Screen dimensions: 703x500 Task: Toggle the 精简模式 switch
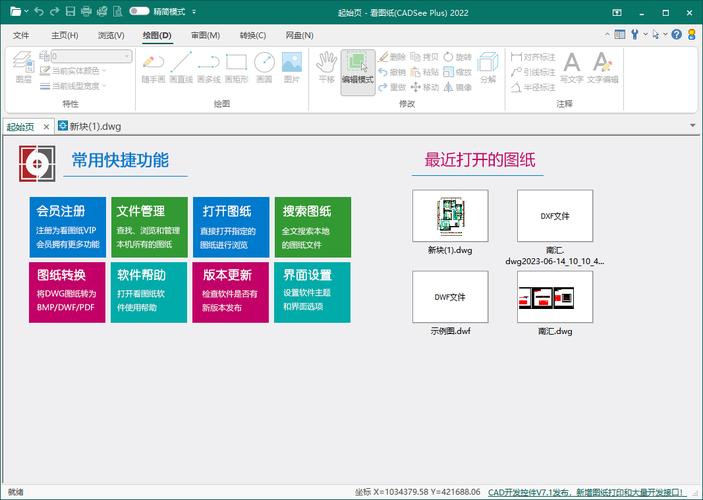(139, 11)
